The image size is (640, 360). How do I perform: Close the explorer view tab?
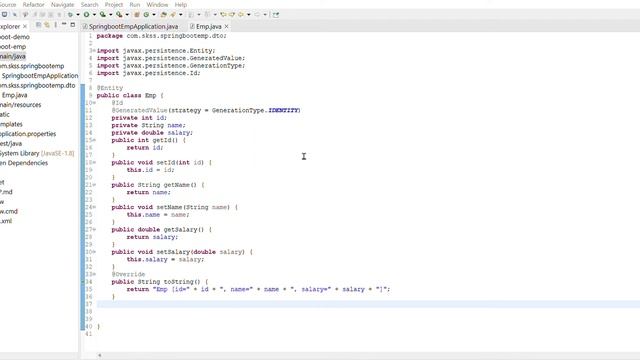point(25,27)
